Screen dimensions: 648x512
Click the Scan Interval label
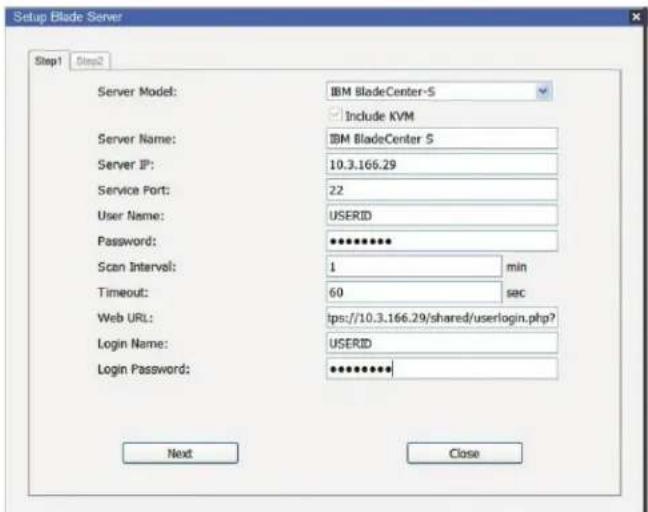pyautogui.click(x=136, y=267)
